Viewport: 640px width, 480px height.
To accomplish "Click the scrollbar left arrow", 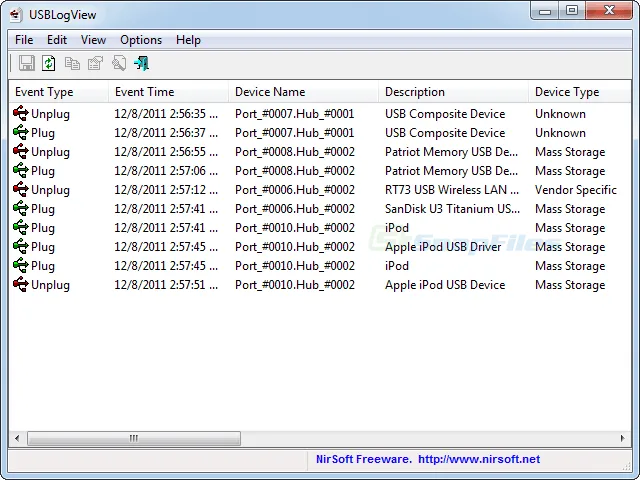I will (x=17, y=438).
